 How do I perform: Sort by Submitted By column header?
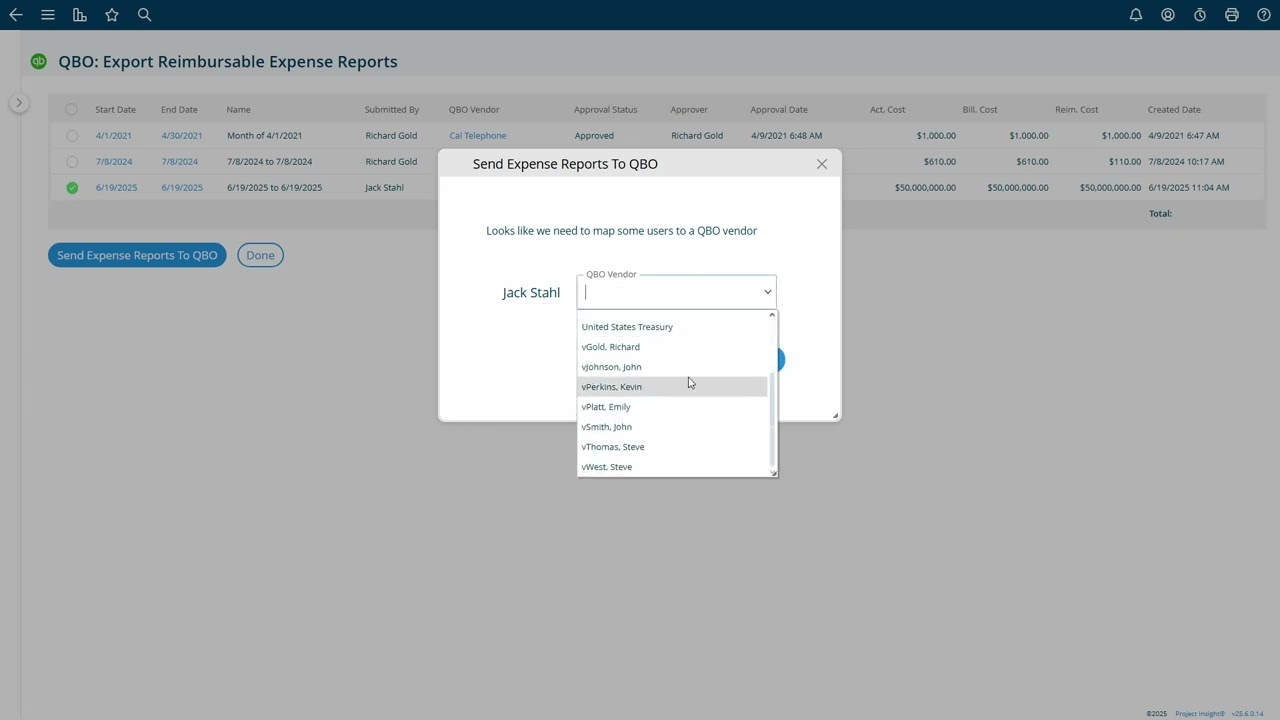click(x=392, y=109)
